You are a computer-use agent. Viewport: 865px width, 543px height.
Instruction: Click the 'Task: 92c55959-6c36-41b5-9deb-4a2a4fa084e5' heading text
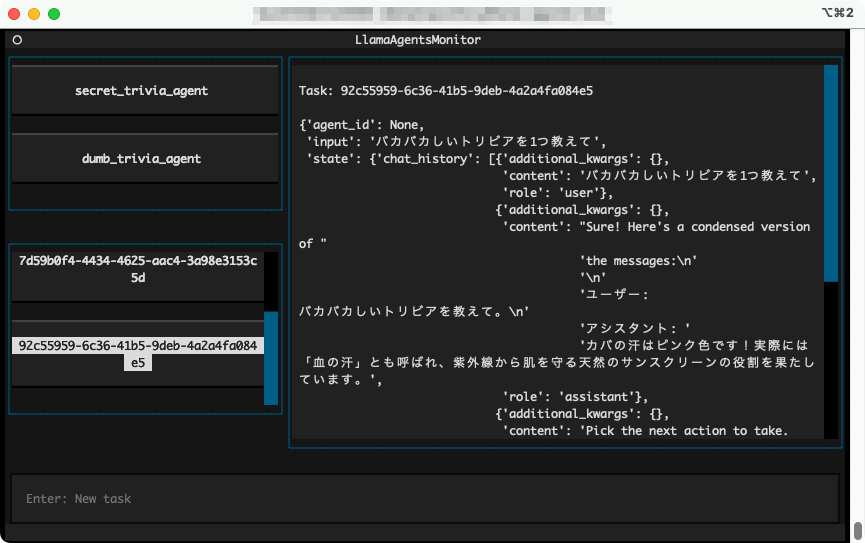point(446,90)
